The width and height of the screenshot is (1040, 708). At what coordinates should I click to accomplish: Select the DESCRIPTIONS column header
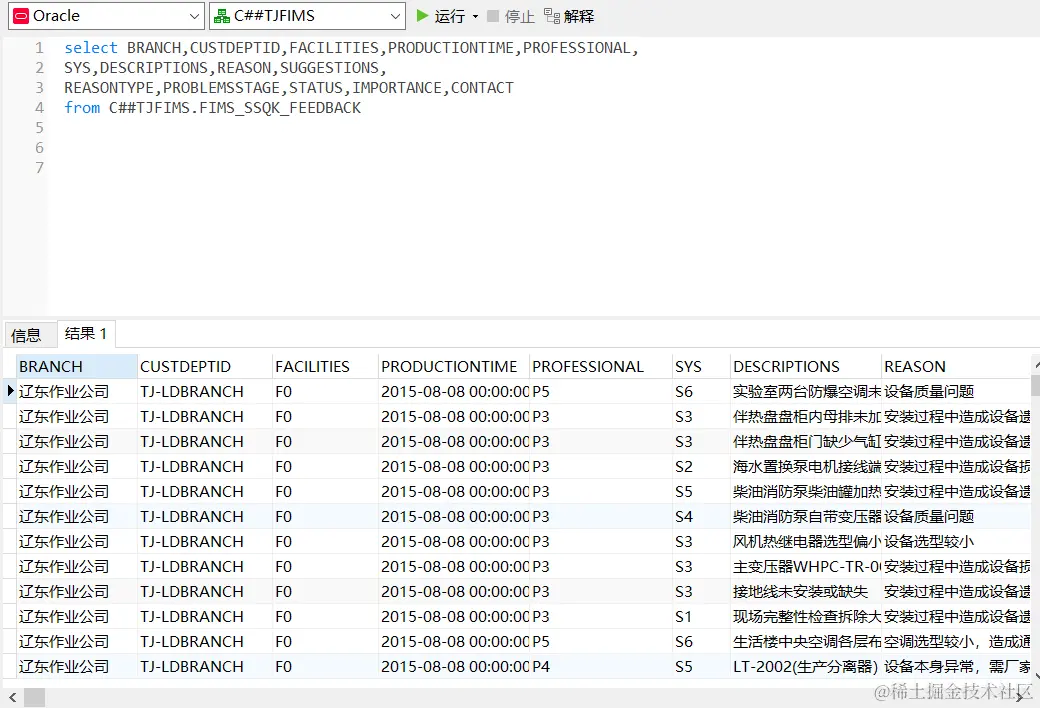pos(806,366)
